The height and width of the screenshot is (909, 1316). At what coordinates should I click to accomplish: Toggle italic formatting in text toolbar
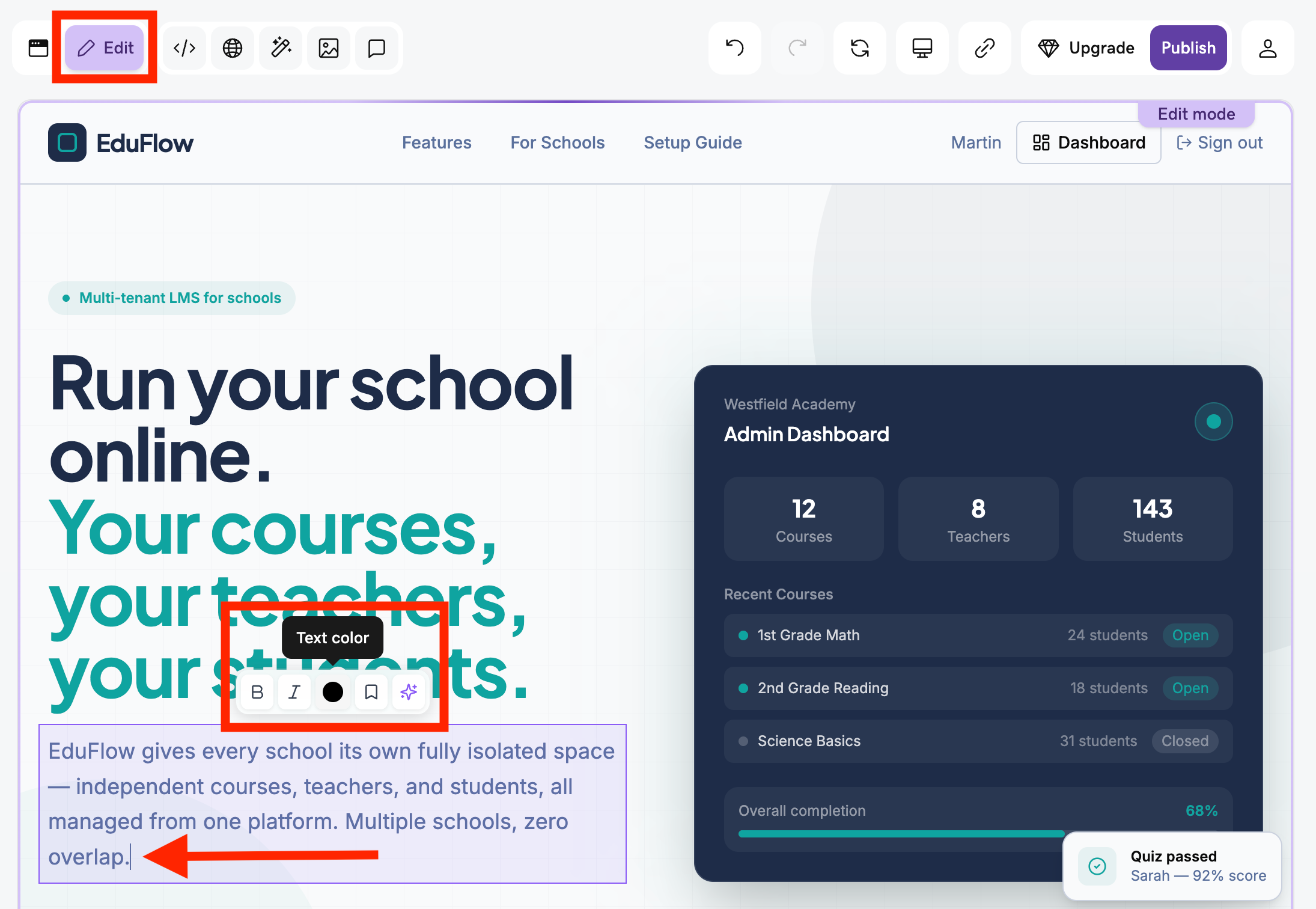click(294, 692)
